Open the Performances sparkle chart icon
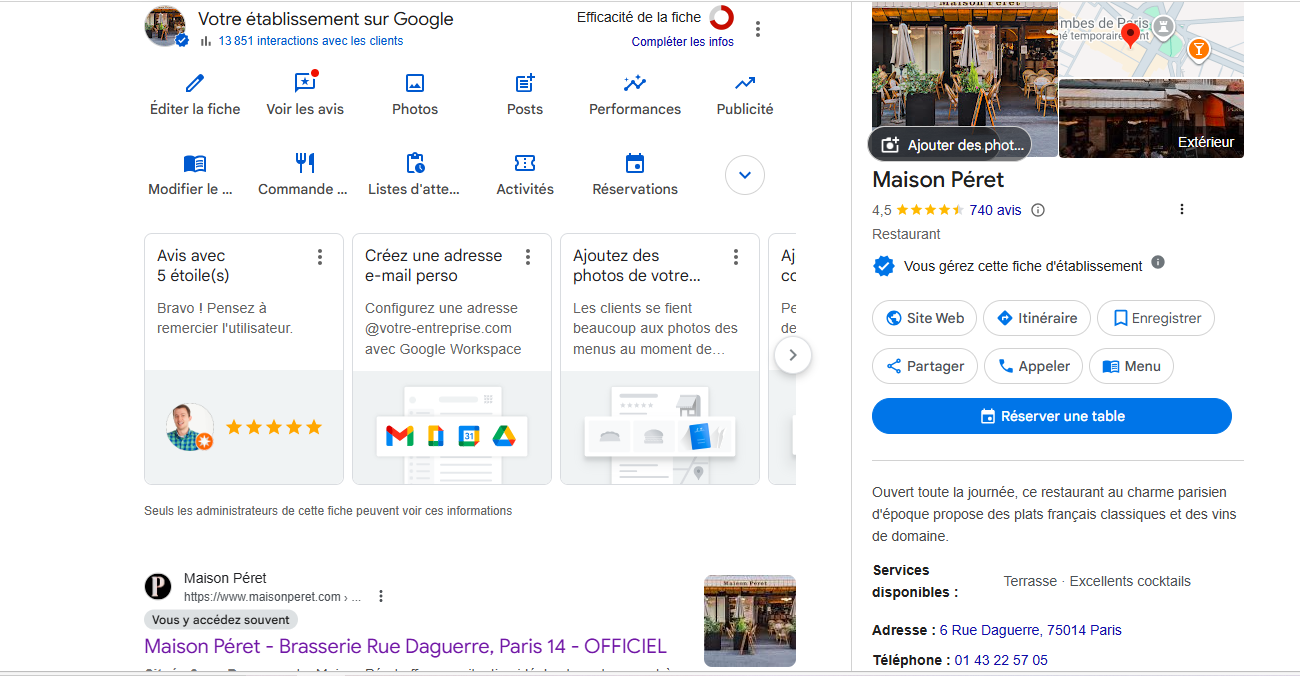This screenshot has width=1300, height=676. coord(635,83)
